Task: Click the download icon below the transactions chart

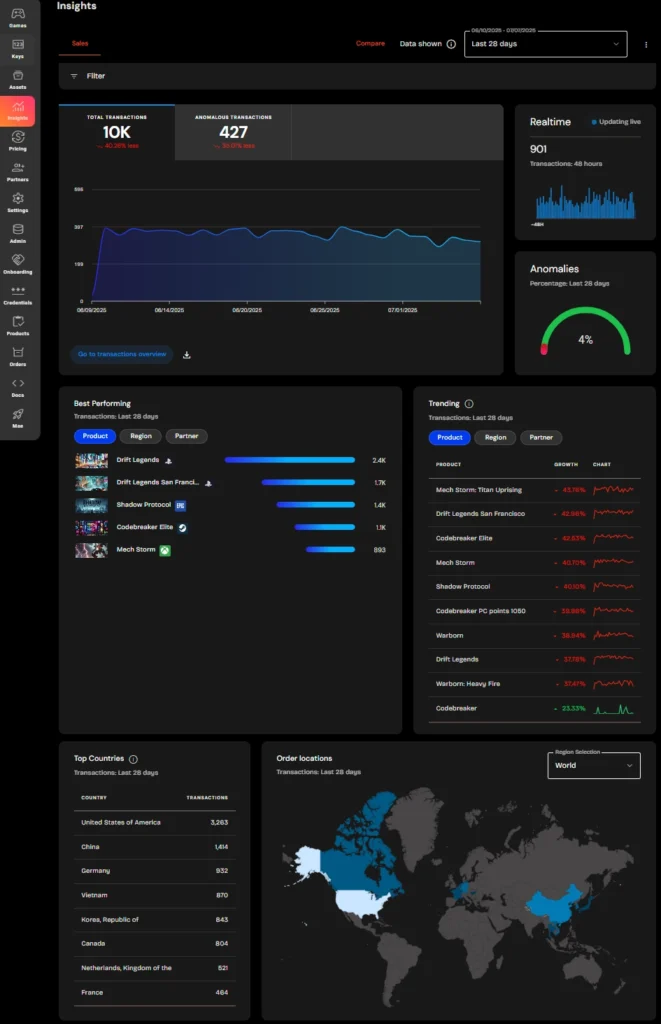Action: click(187, 354)
